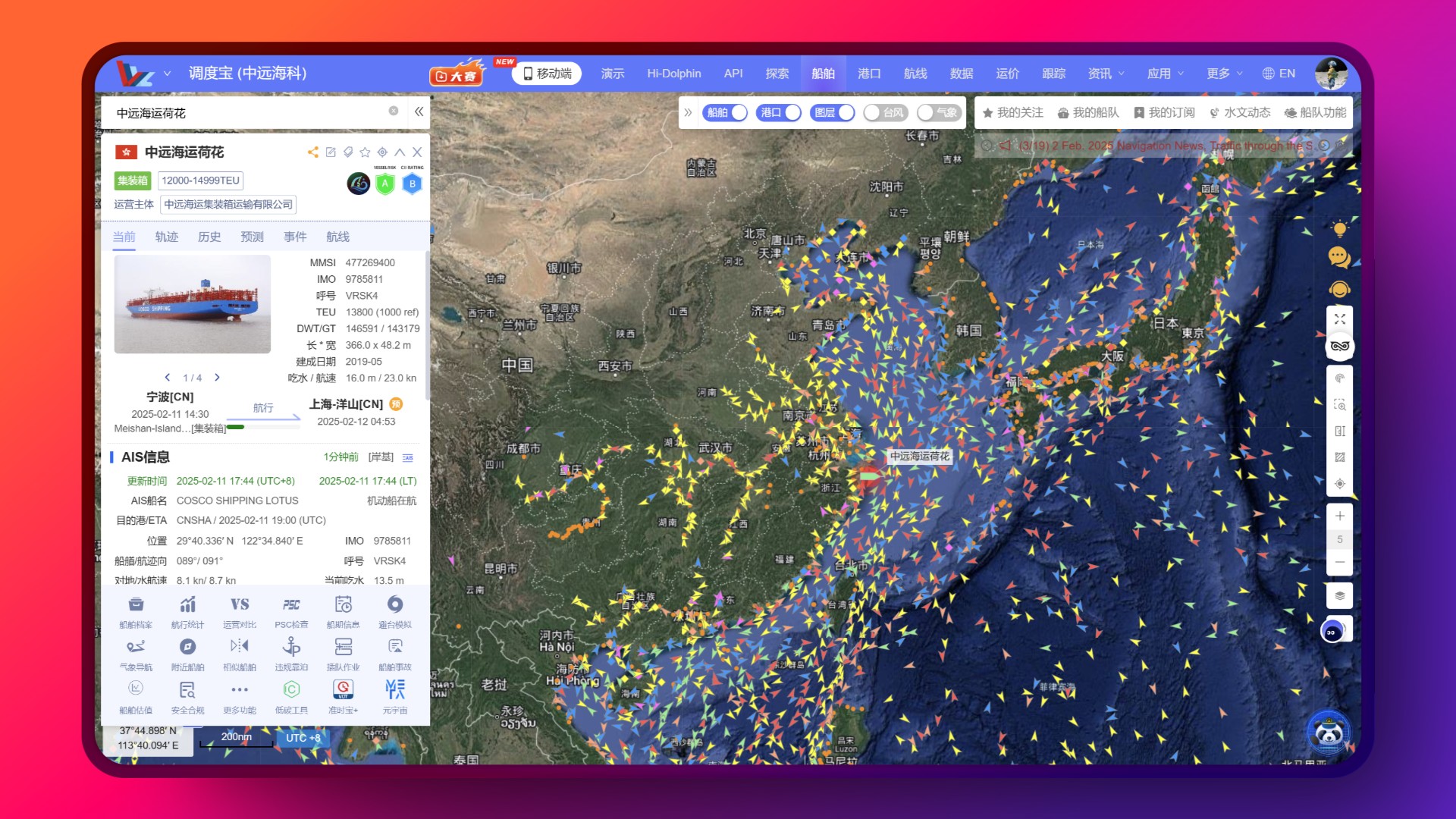Show 附近船舶 nearby vessels
The image size is (1456, 819).
(x=187, y=654)
